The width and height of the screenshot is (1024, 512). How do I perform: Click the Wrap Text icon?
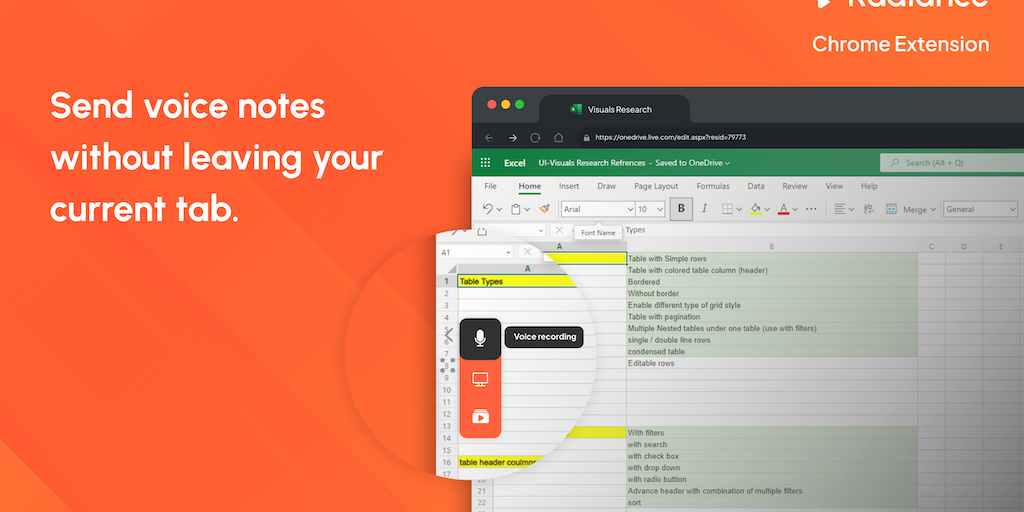(869, 209)
